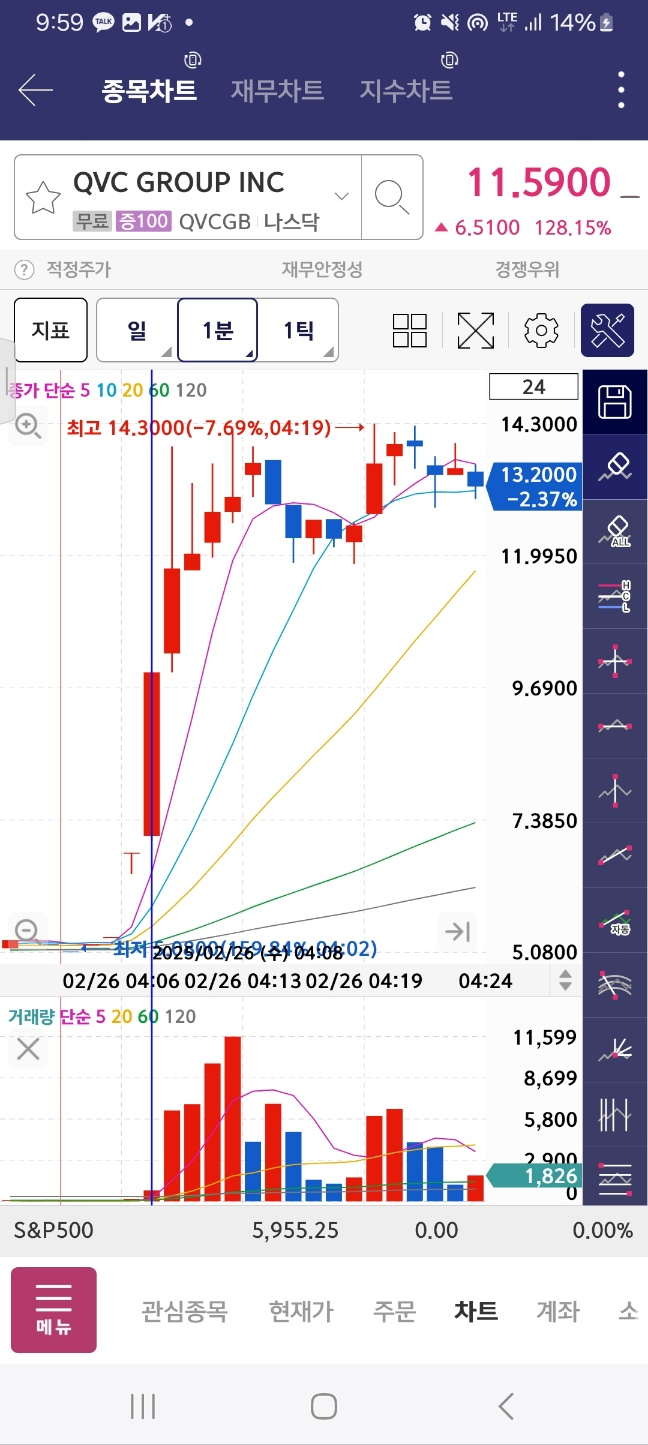Zoom in the chart with magnifier plus
The image size is (648, 1445).
click(x=27, y=426)
